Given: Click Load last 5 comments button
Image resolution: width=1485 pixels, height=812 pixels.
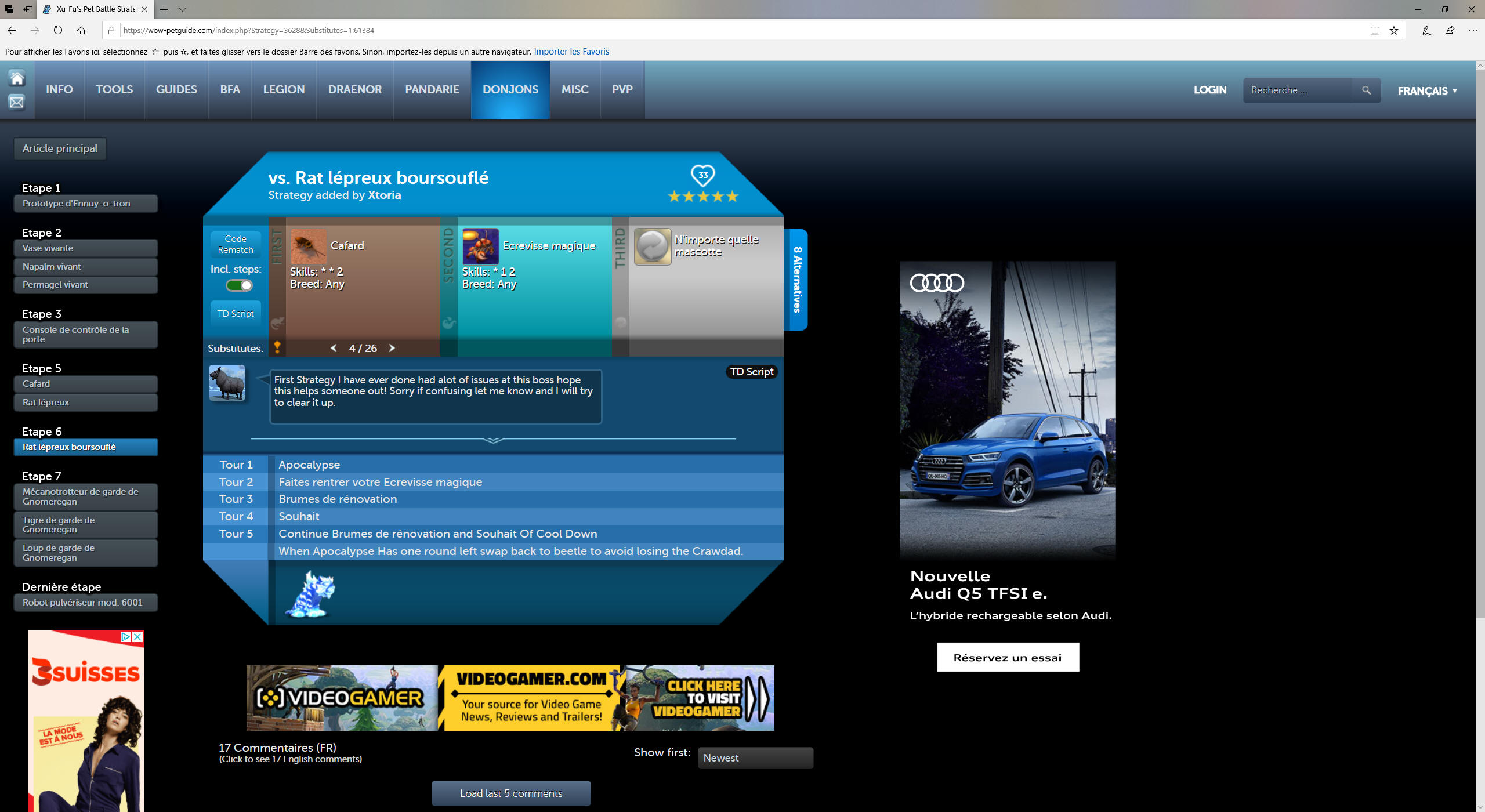Looking at the screenshot, I should pos(511,793).
